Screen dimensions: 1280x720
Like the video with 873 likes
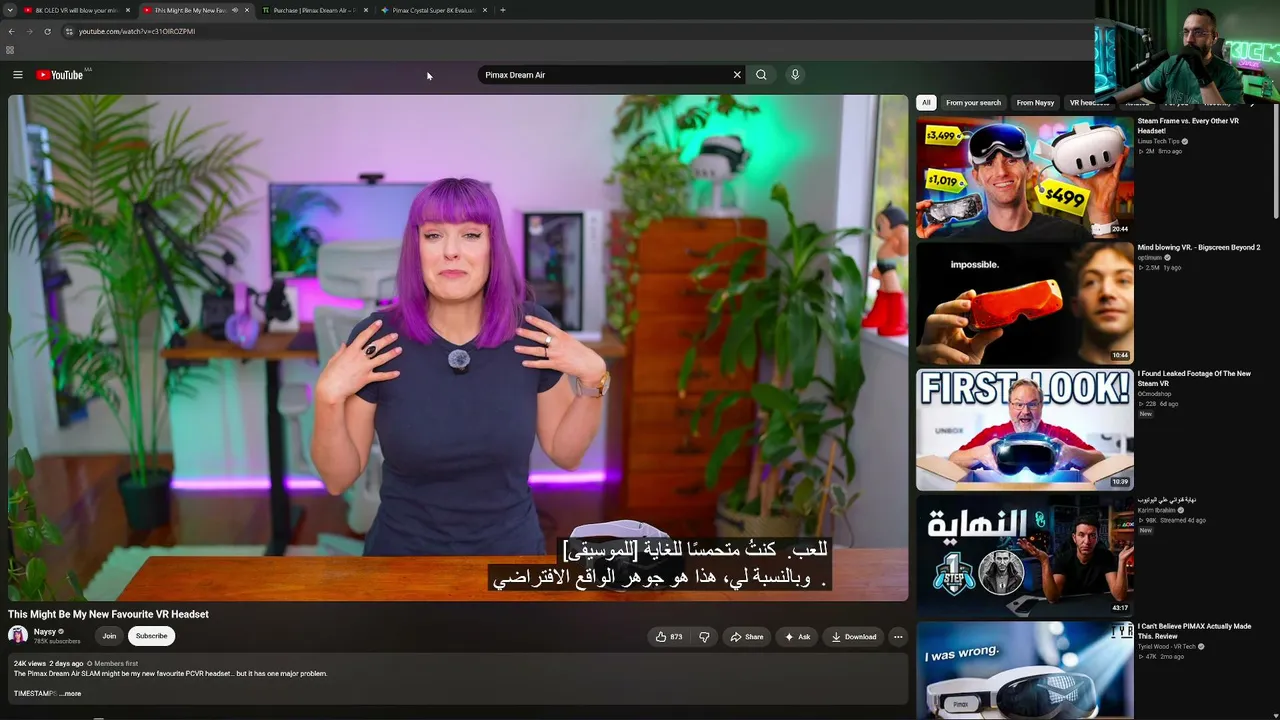(x=668, y=637)
